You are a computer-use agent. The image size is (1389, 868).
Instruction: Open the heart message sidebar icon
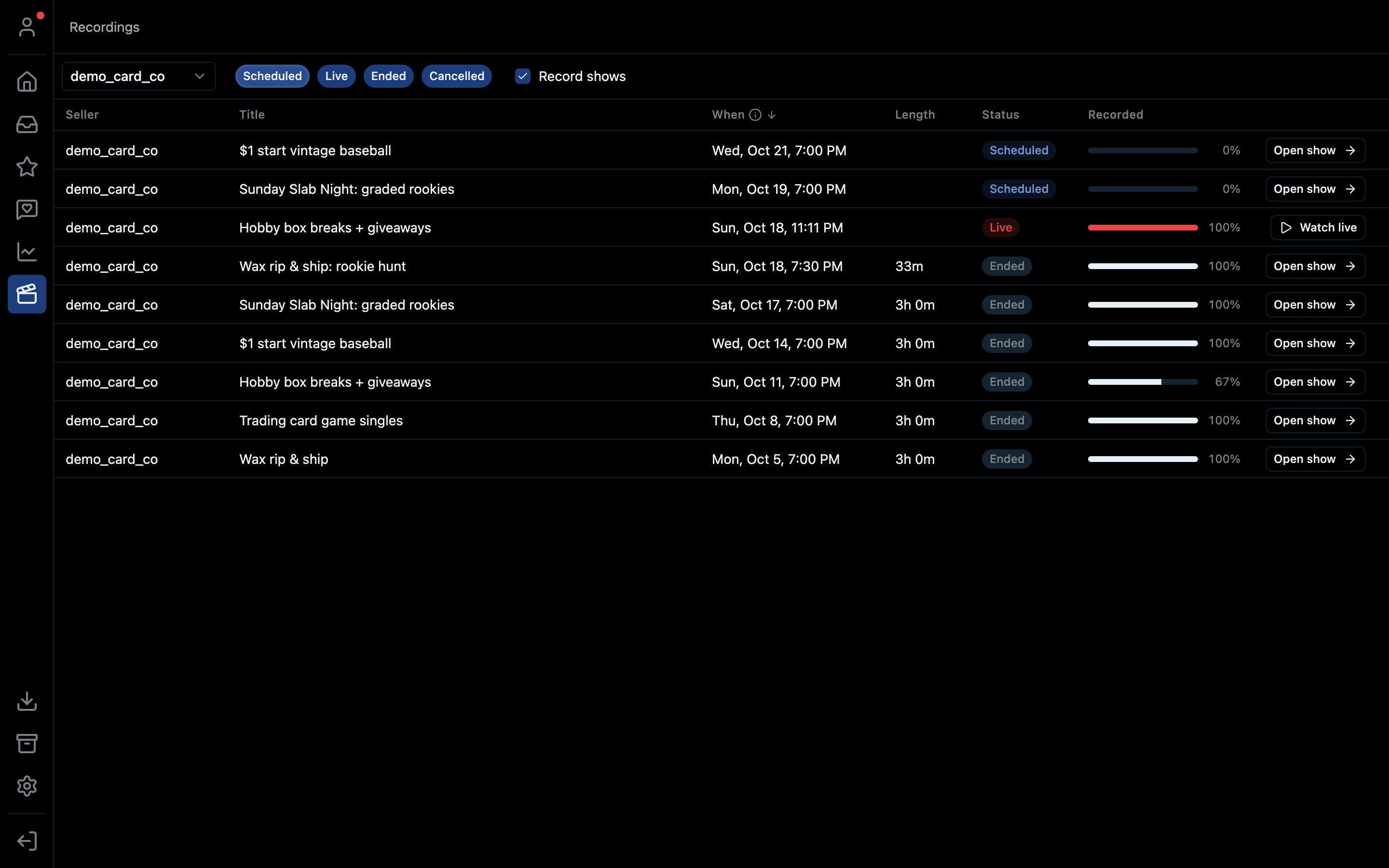tap(27, 209)
